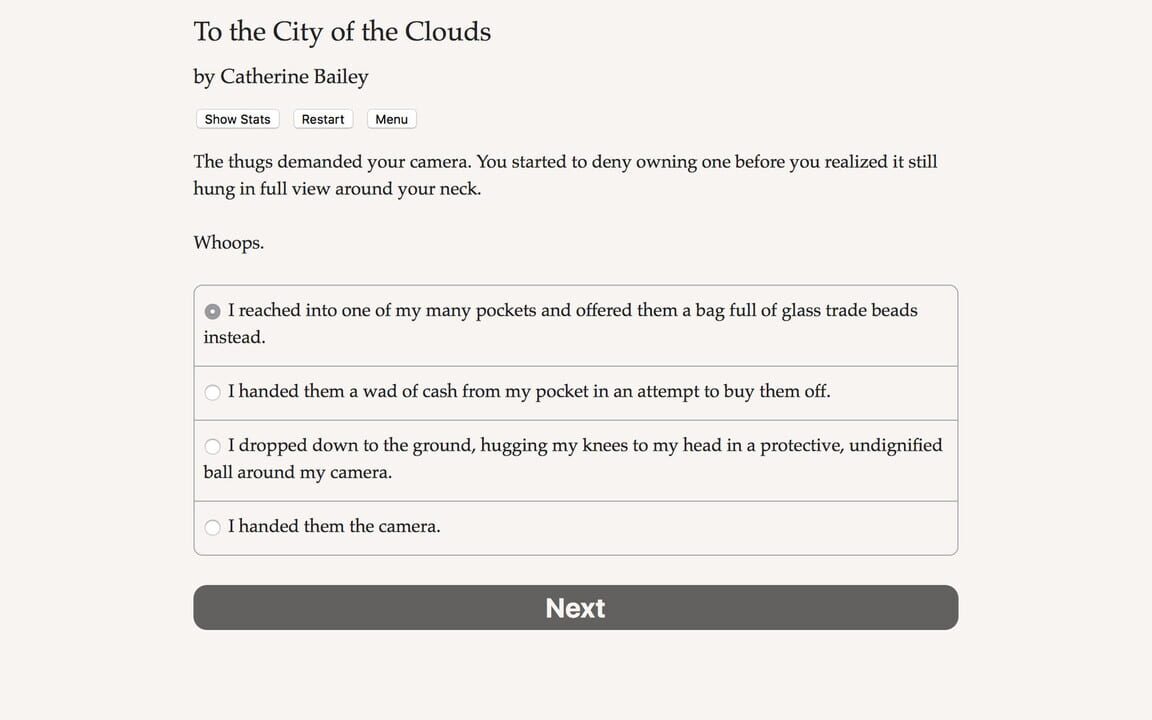Click the gray Next bar at the bottom
This screenshot has height=720, width=1152.
pyautogui.click(x=575, y=607)
